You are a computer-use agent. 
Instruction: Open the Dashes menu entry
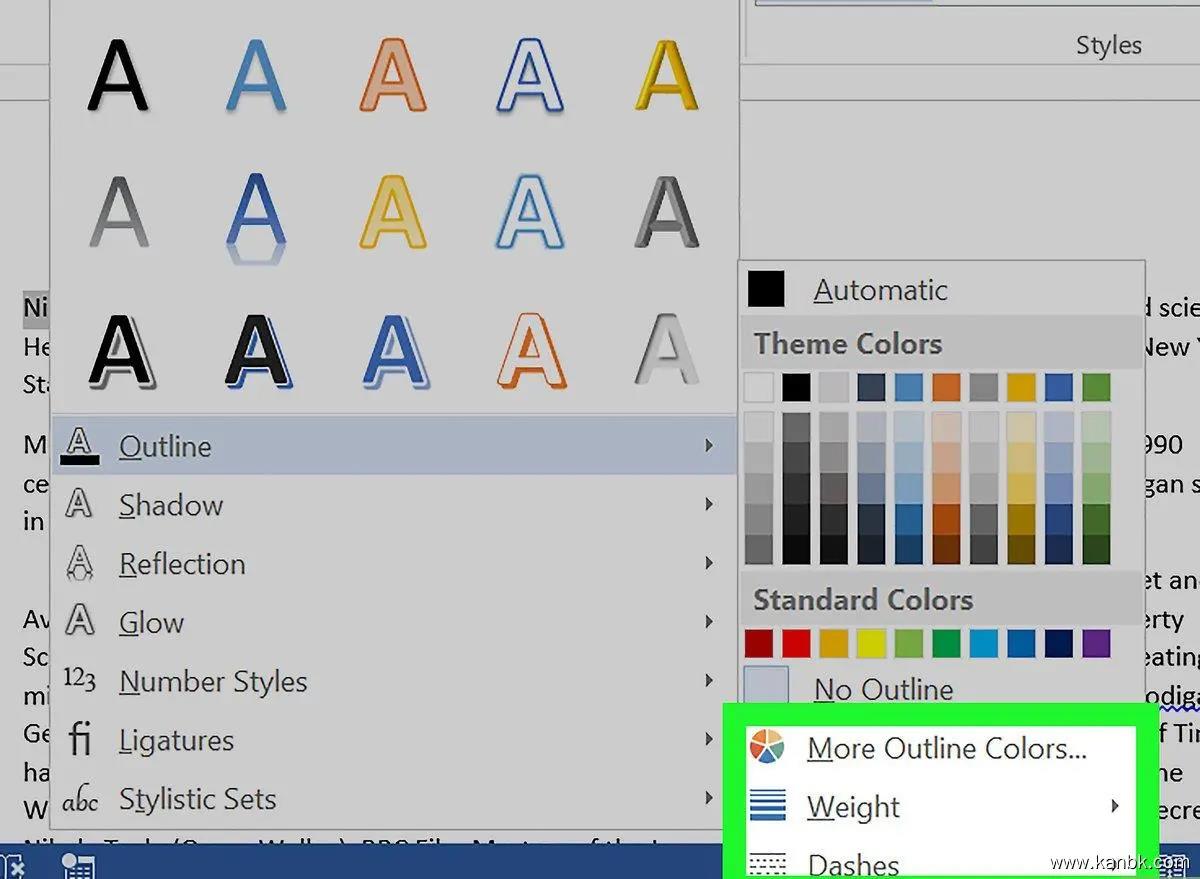[852, 864]
